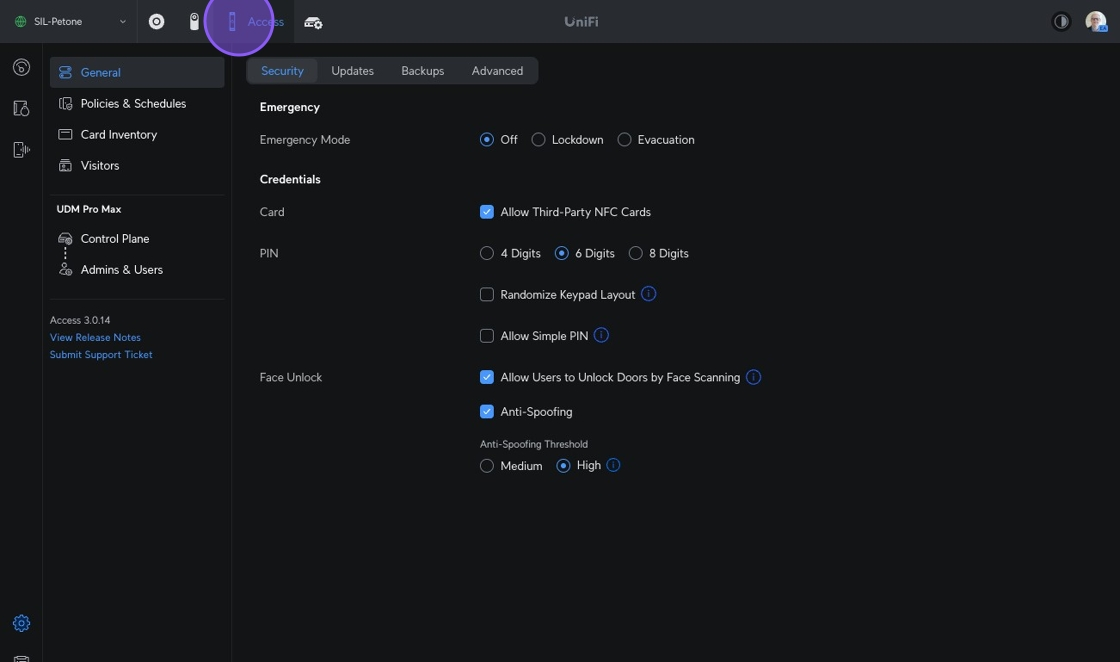Select Lockdown emergency mode
1120x662 pixels.
539,140
